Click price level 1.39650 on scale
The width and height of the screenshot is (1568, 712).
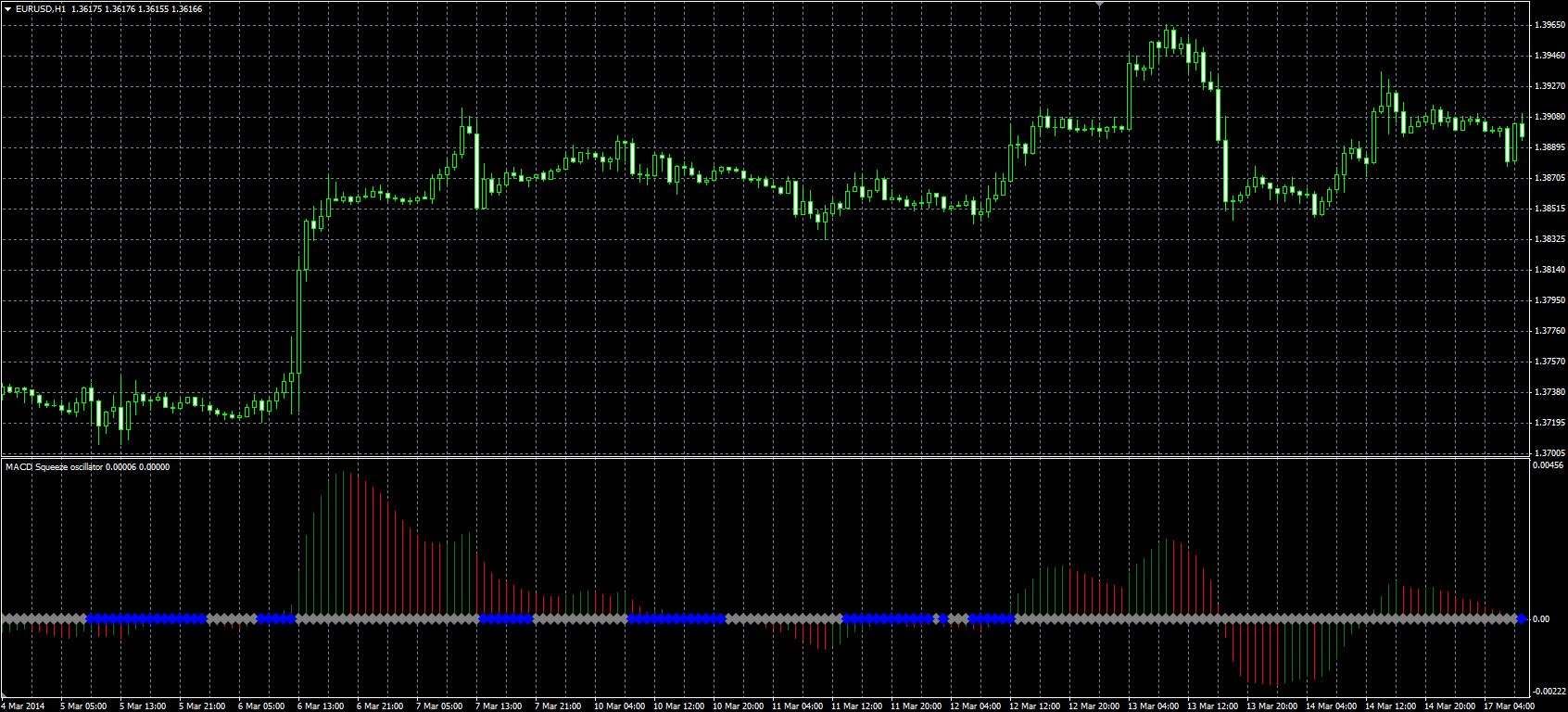point(1549,25)
